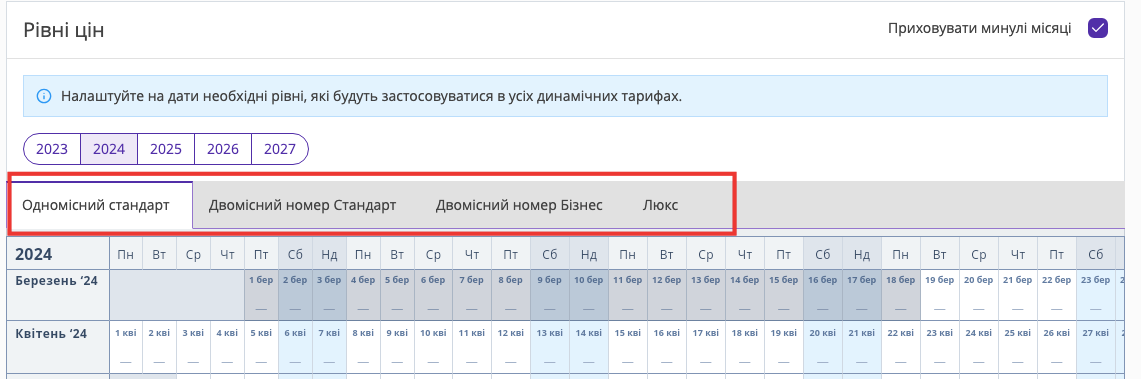
Task: Select the '17 бер' day cell
Action: click(862, 295)
